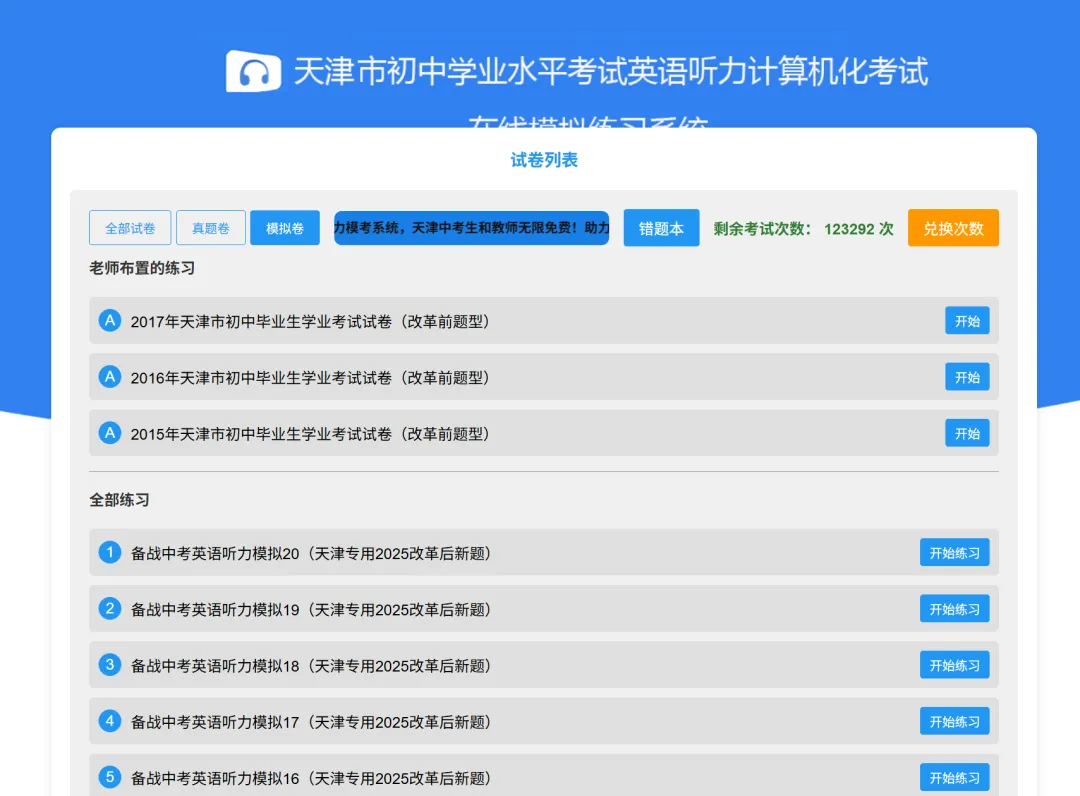Start the 2016 exam via its 开始 button
1080x796 pixels.
pyautogui.click(x=966, y=377)
